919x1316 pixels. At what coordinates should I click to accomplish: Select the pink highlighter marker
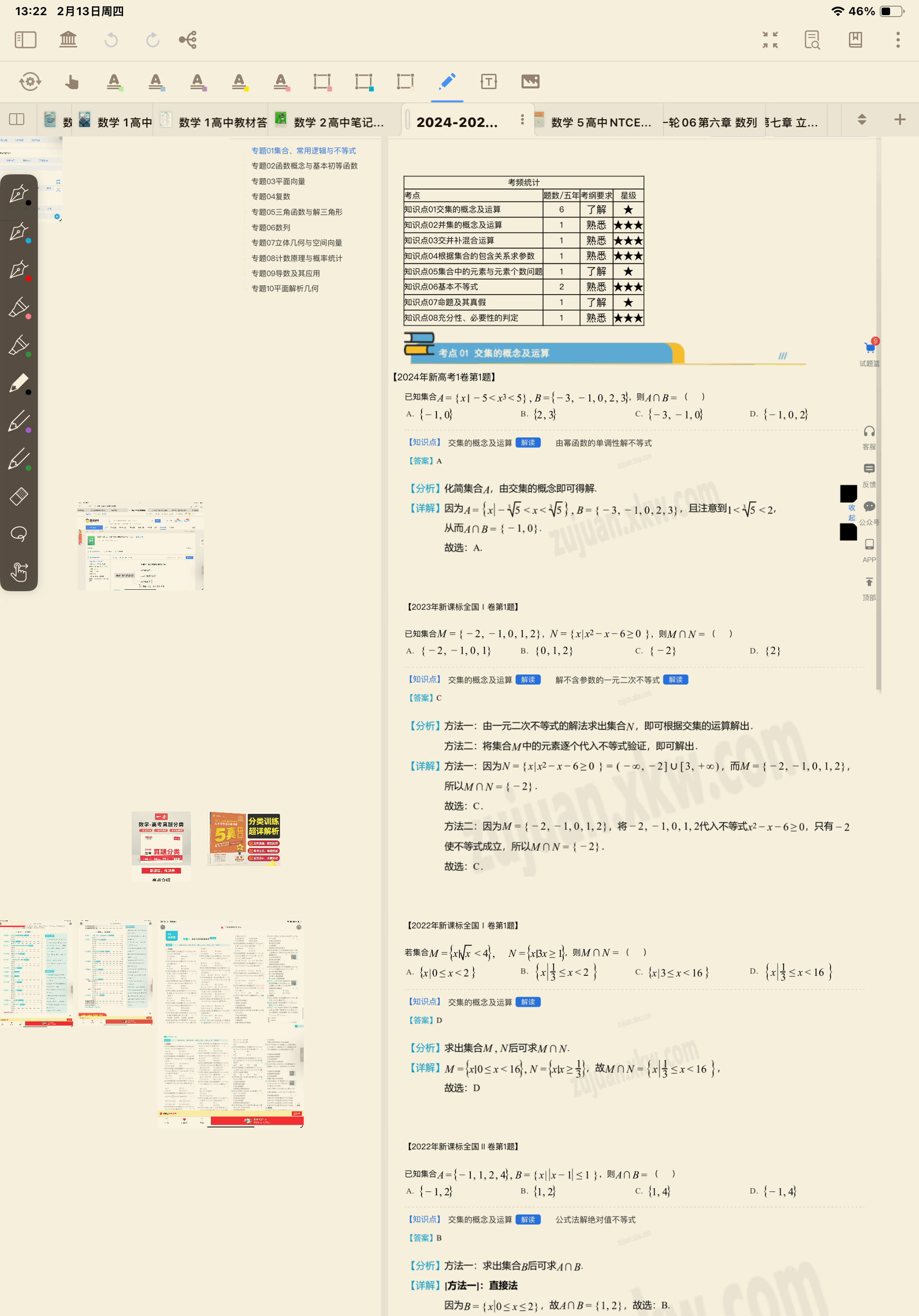(19, 308)
